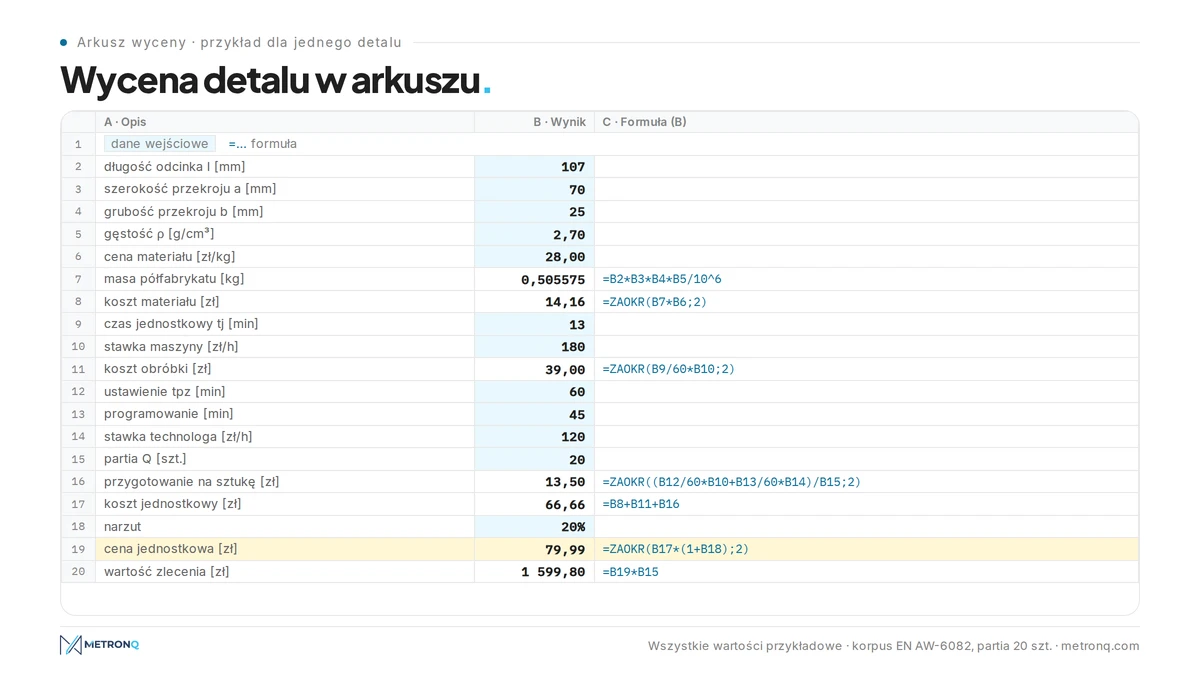Select the value 70 in column B

coord(534,189)
